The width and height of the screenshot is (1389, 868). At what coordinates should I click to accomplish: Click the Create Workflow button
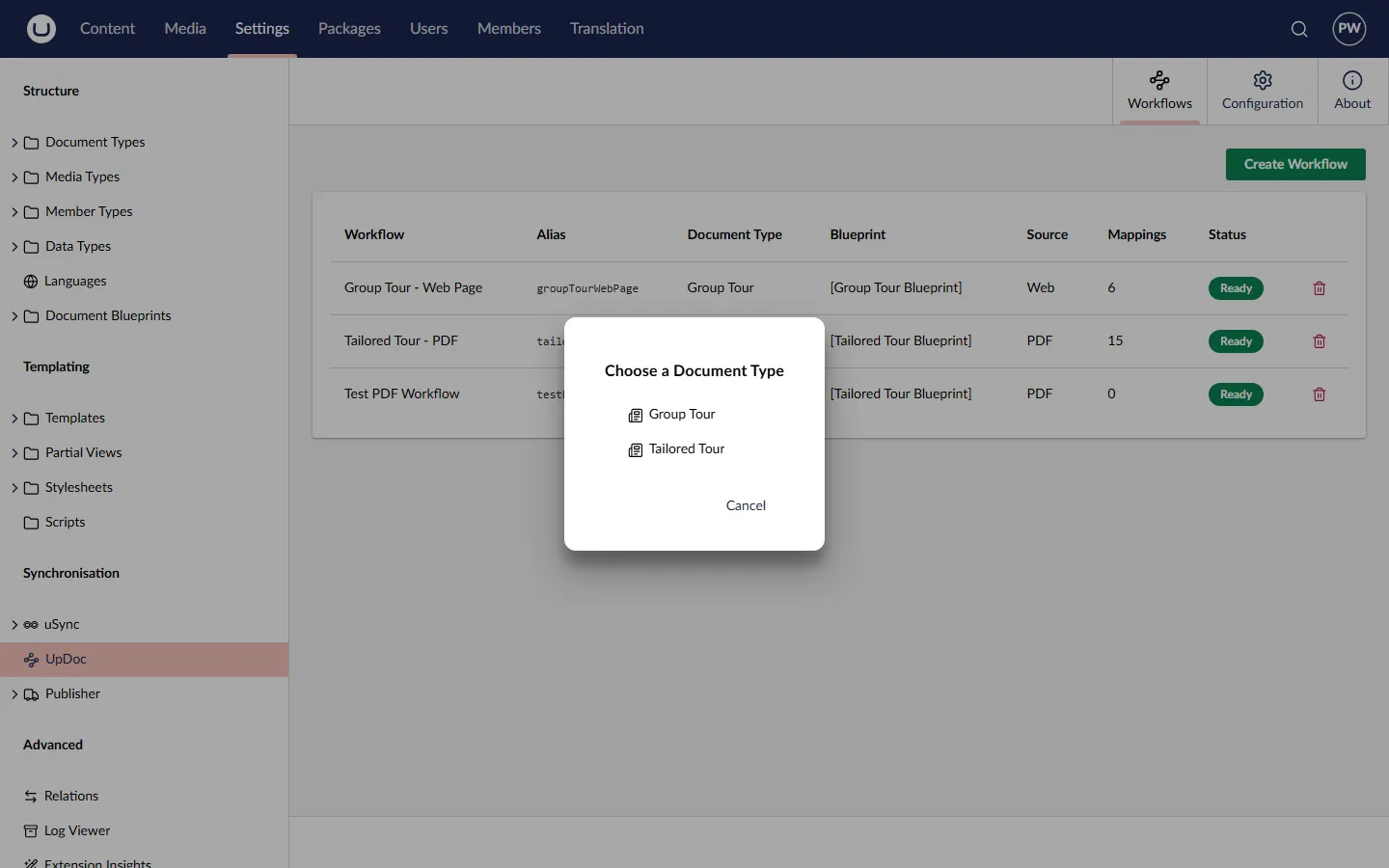(x=1295, y=164)
